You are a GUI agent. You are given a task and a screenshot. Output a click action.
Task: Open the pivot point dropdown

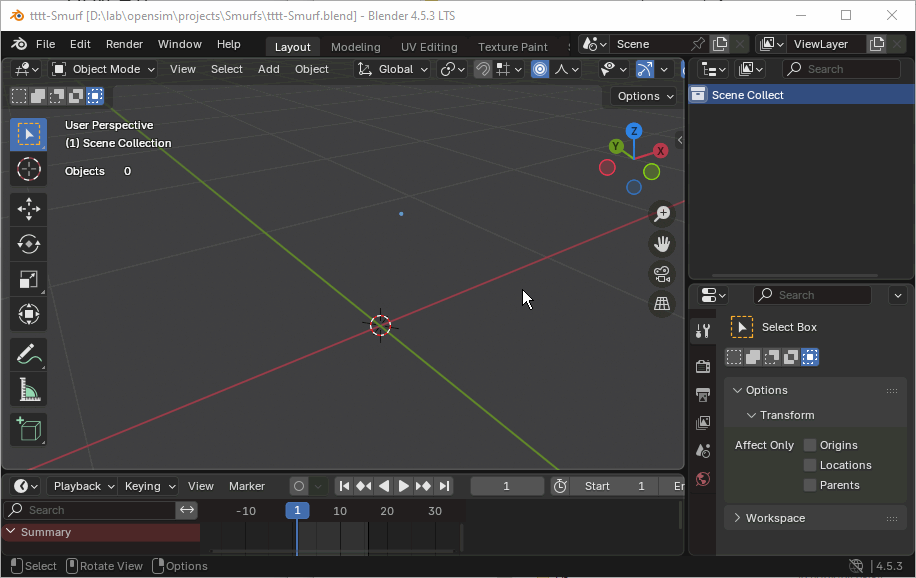click(x=453, y=70)
